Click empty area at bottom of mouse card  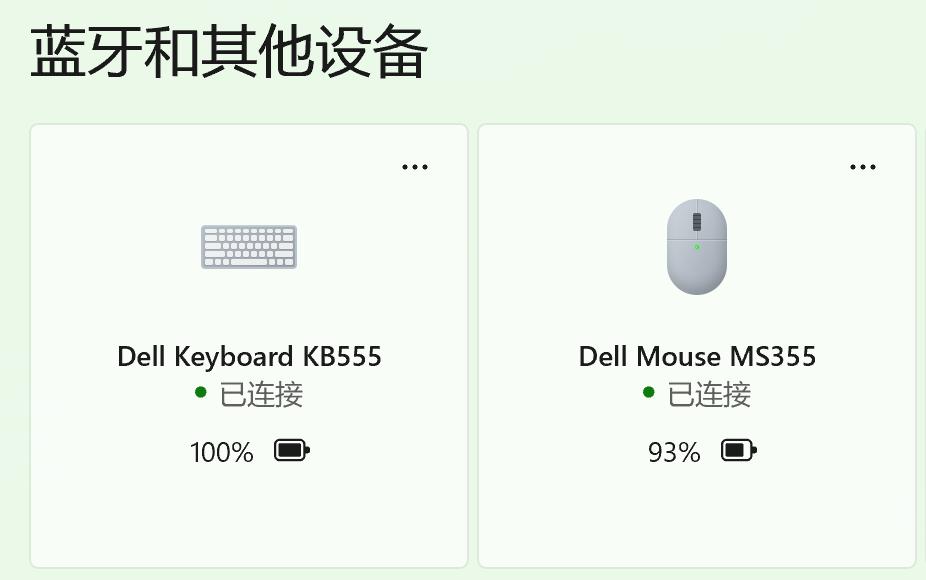pyautogui.click(x=697, y=520)
